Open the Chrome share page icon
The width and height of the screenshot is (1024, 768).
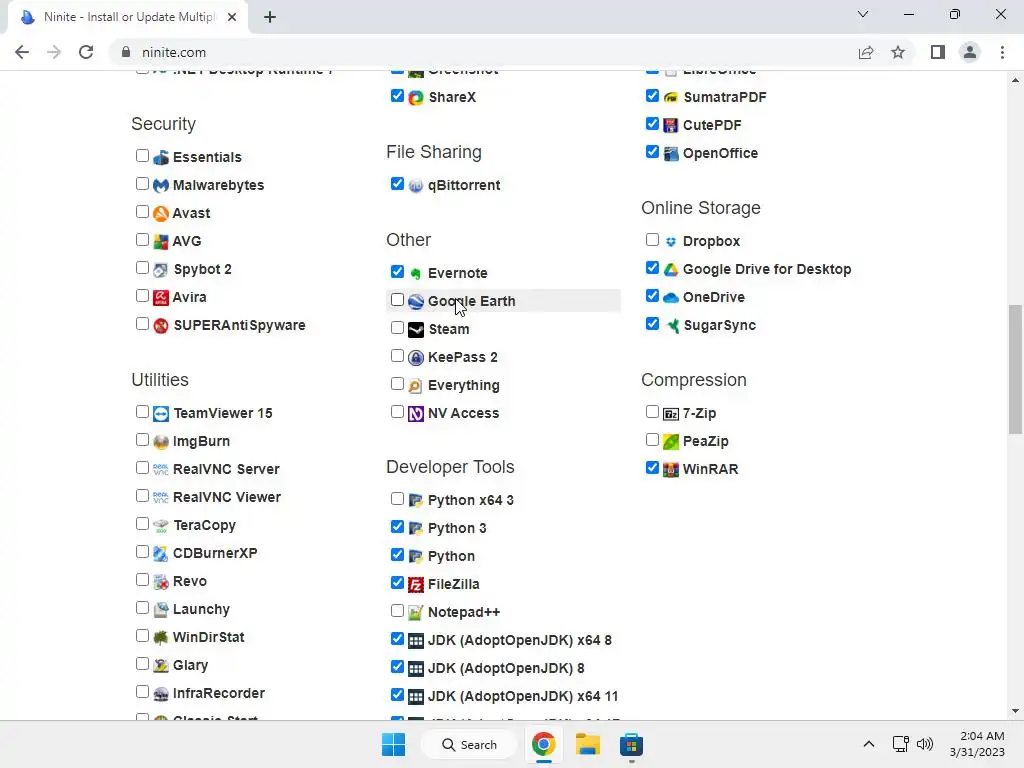click(x=866, y=52)
